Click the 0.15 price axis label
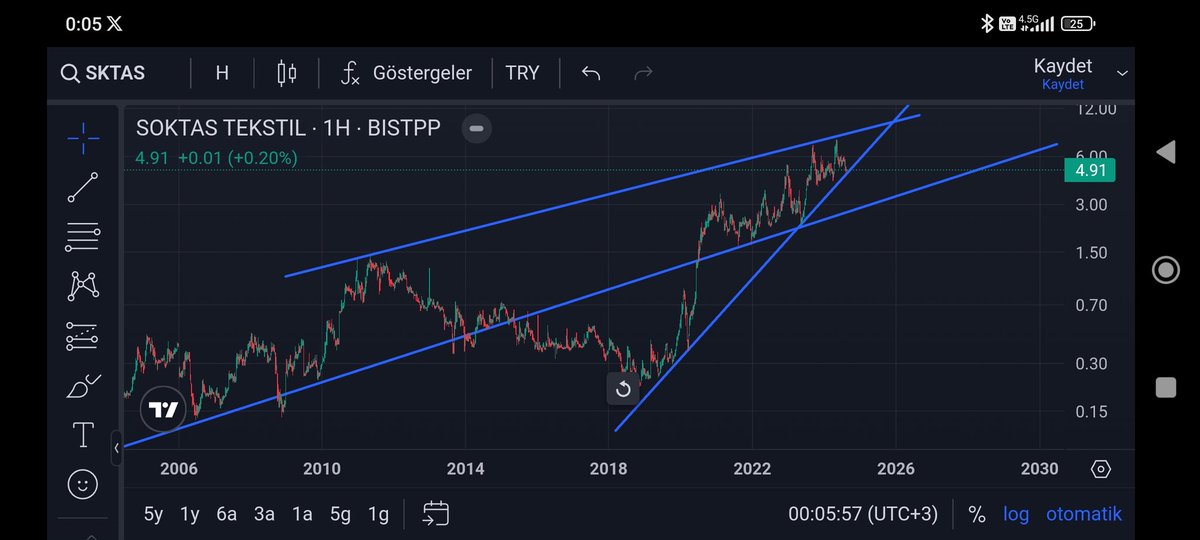The height and width of the screenshot is (540, 1200). click(x=1089, y=412)
